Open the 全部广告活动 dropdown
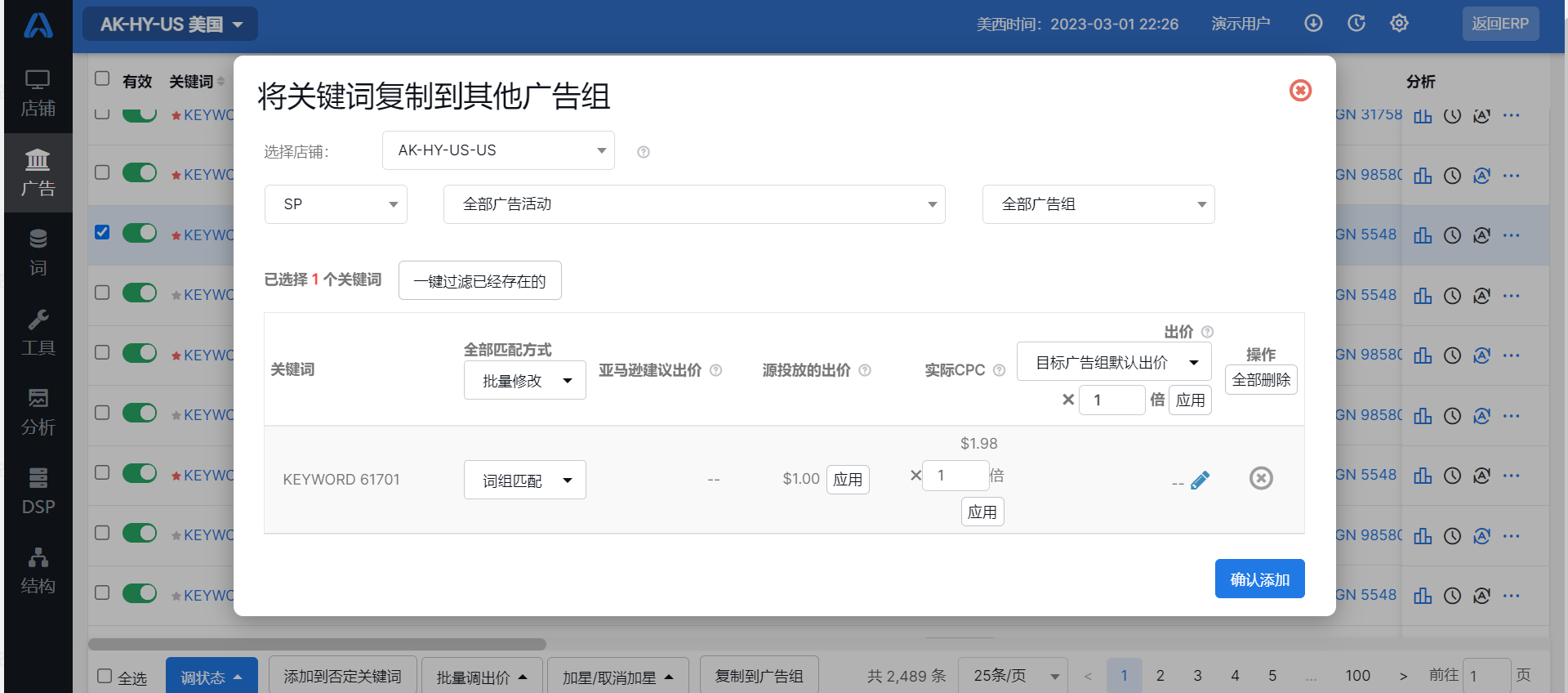The image size is (1568, 693). click(694, 204)
